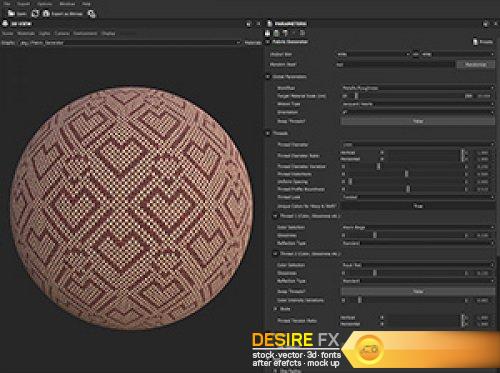Open the Lights menu in the 3D View

click(x=44, y=33)
